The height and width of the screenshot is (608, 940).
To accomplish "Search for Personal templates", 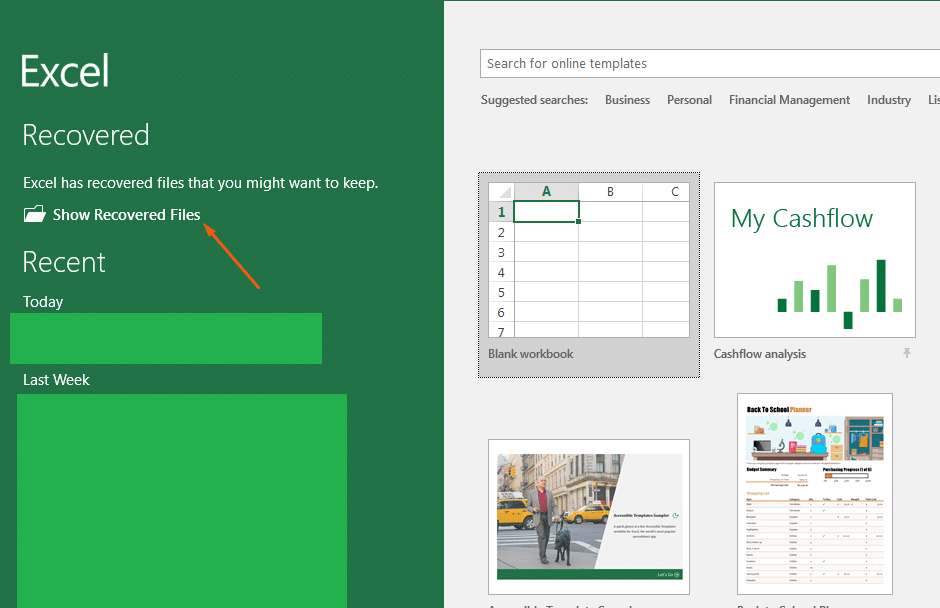I will pyautogui.click(x=689, y=99).
